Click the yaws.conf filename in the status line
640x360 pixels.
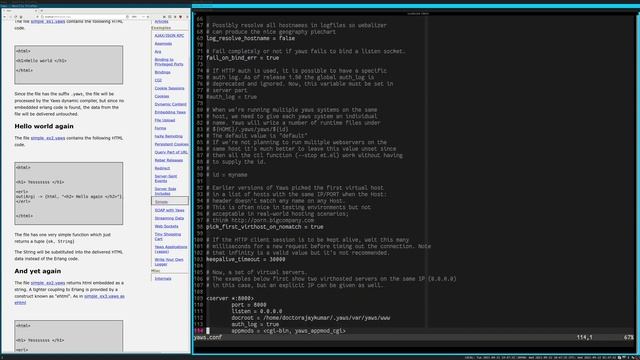208,338
